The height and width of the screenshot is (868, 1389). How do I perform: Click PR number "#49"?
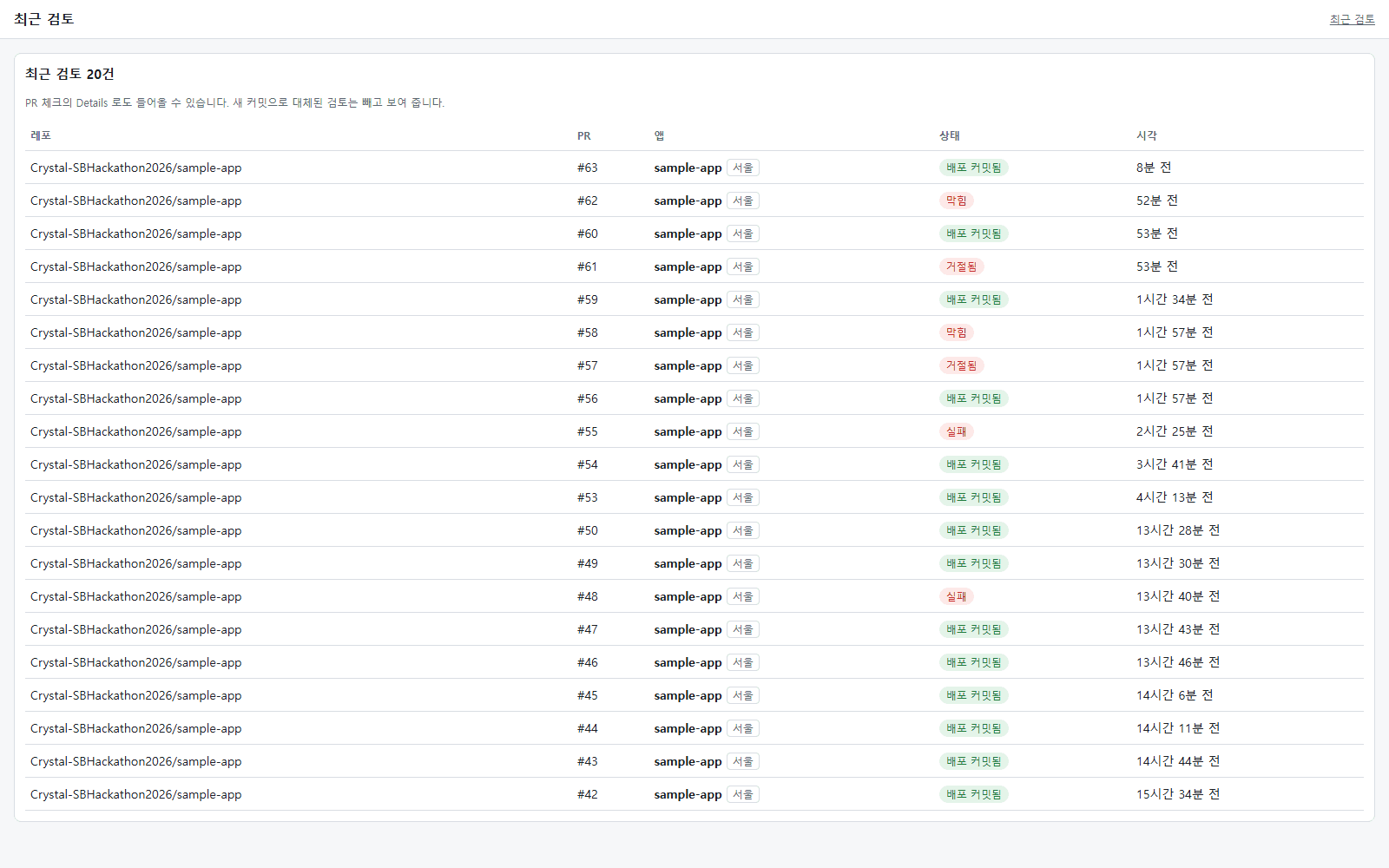[588, 563]
